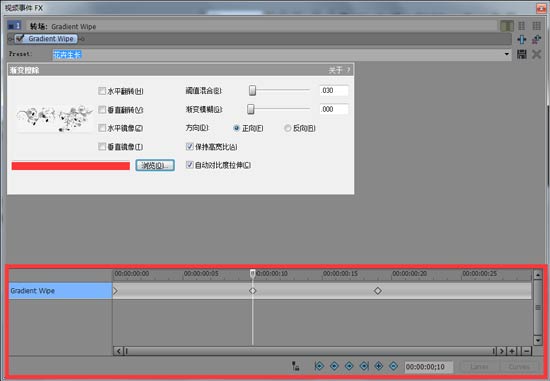Click the Lanes button

(479, 367)
